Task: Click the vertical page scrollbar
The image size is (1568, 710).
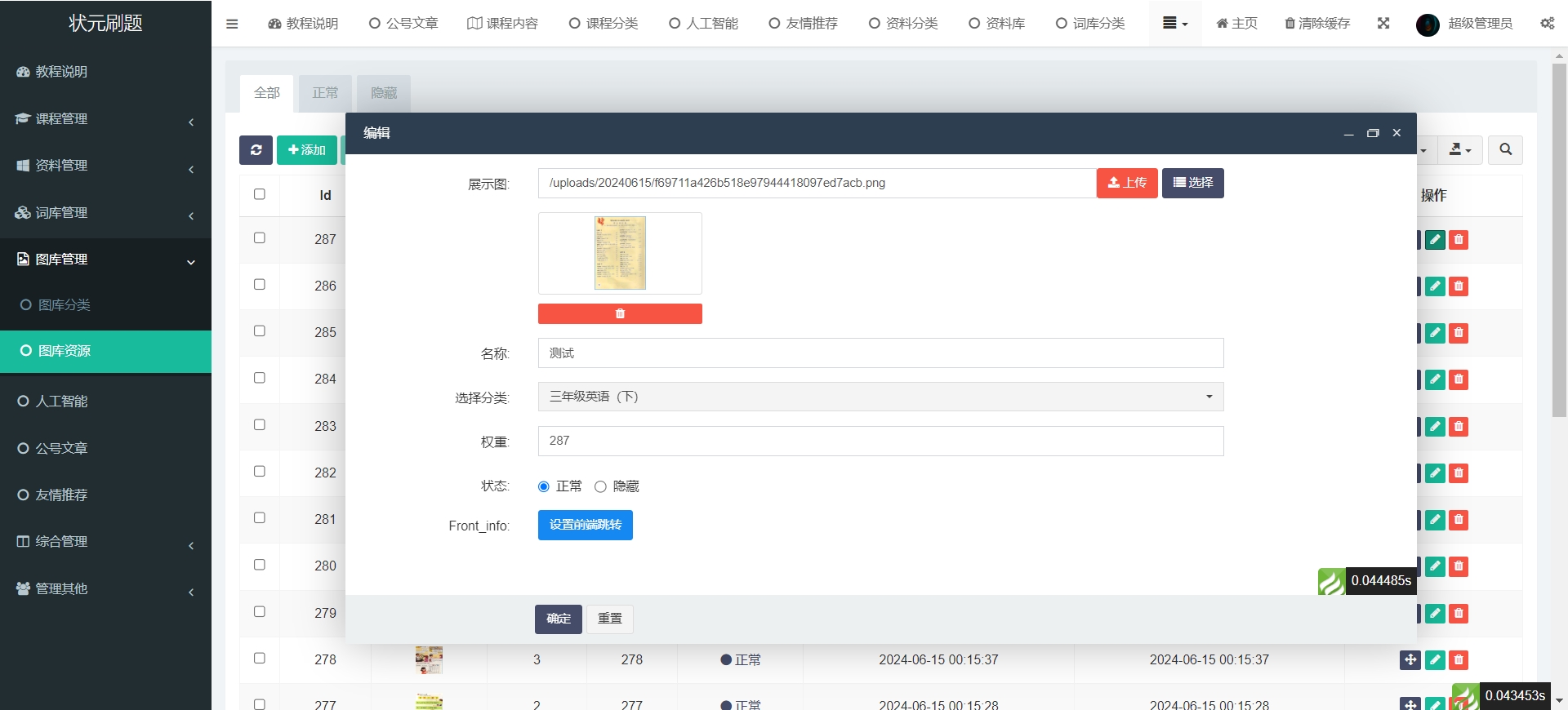Action: [x=1559, y=241]
